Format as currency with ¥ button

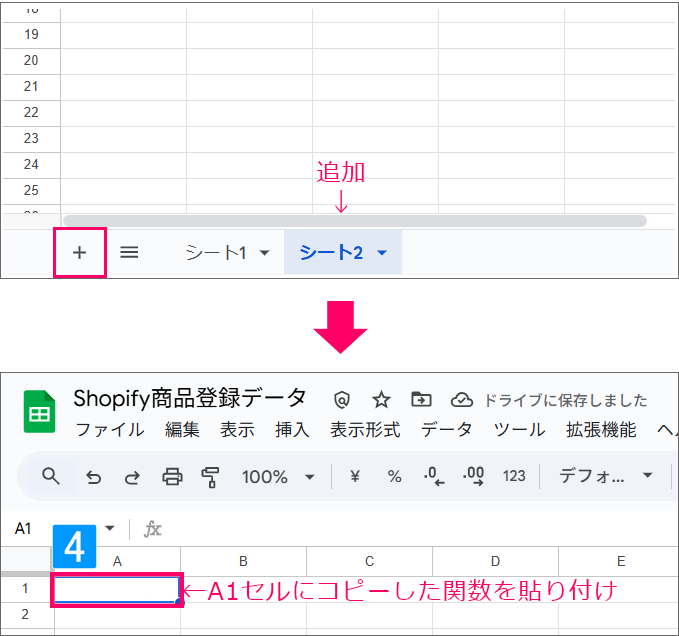354,476
